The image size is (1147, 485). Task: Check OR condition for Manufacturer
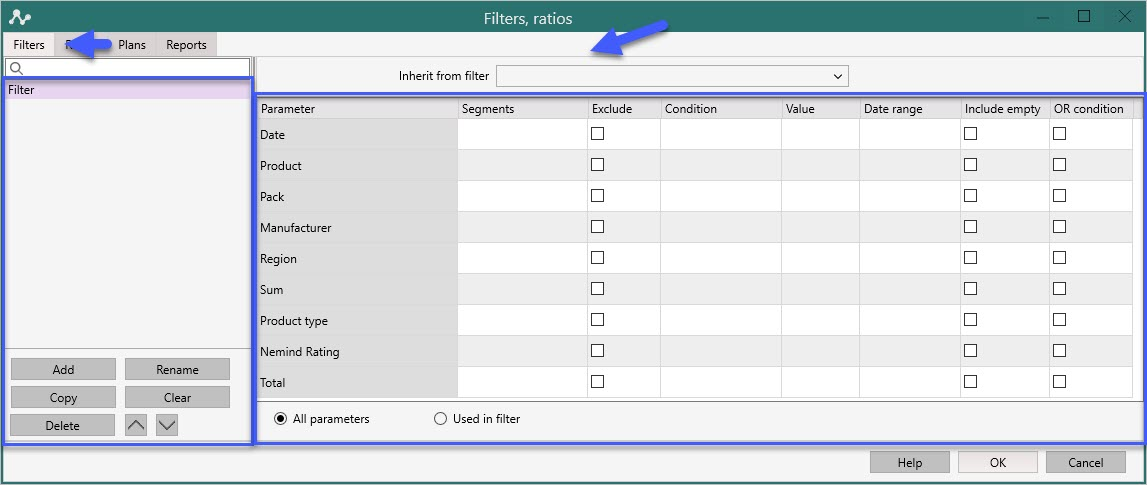[x=1059, y=227]
